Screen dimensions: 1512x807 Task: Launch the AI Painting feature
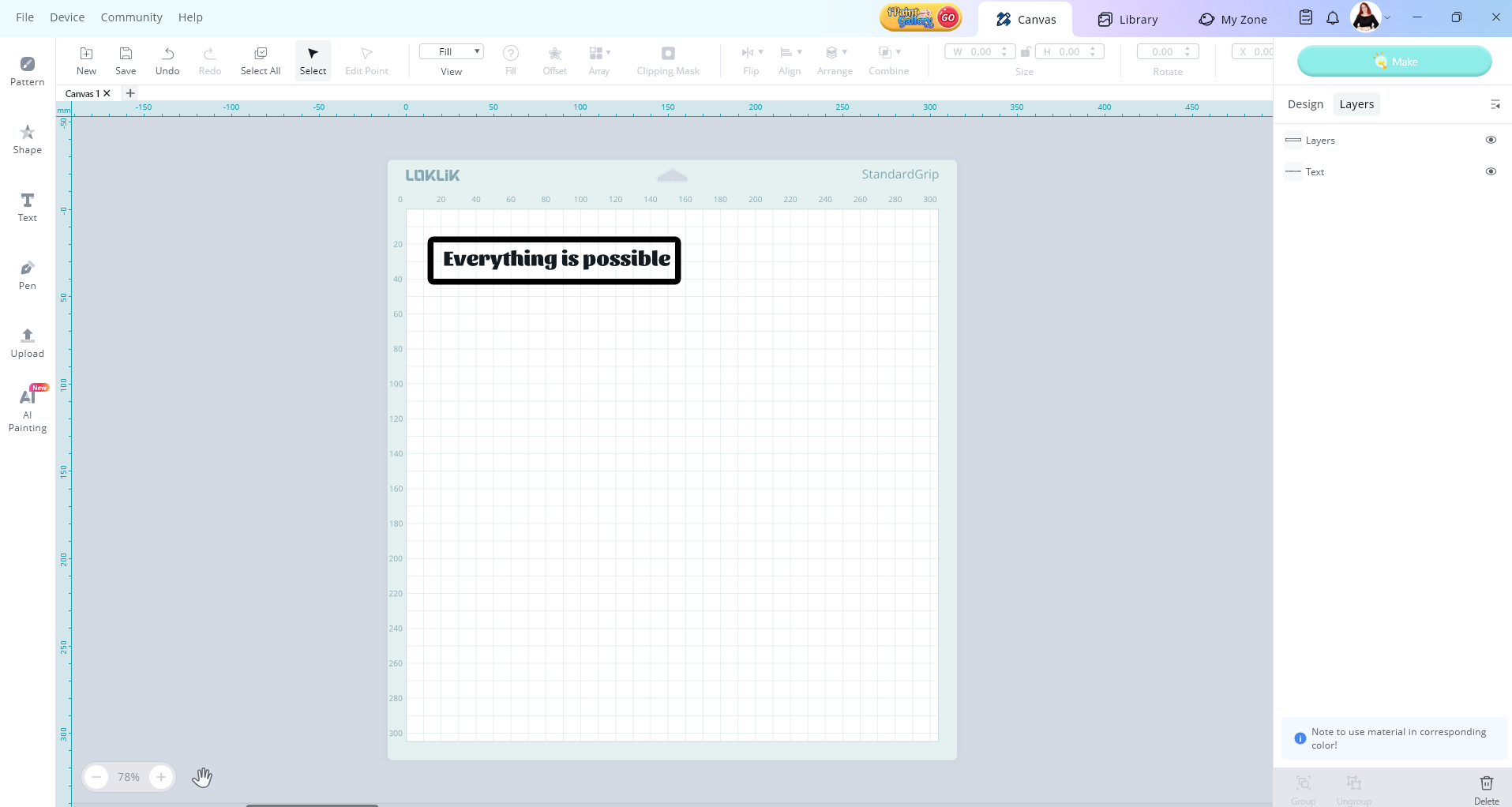click(x=27, y=409)
